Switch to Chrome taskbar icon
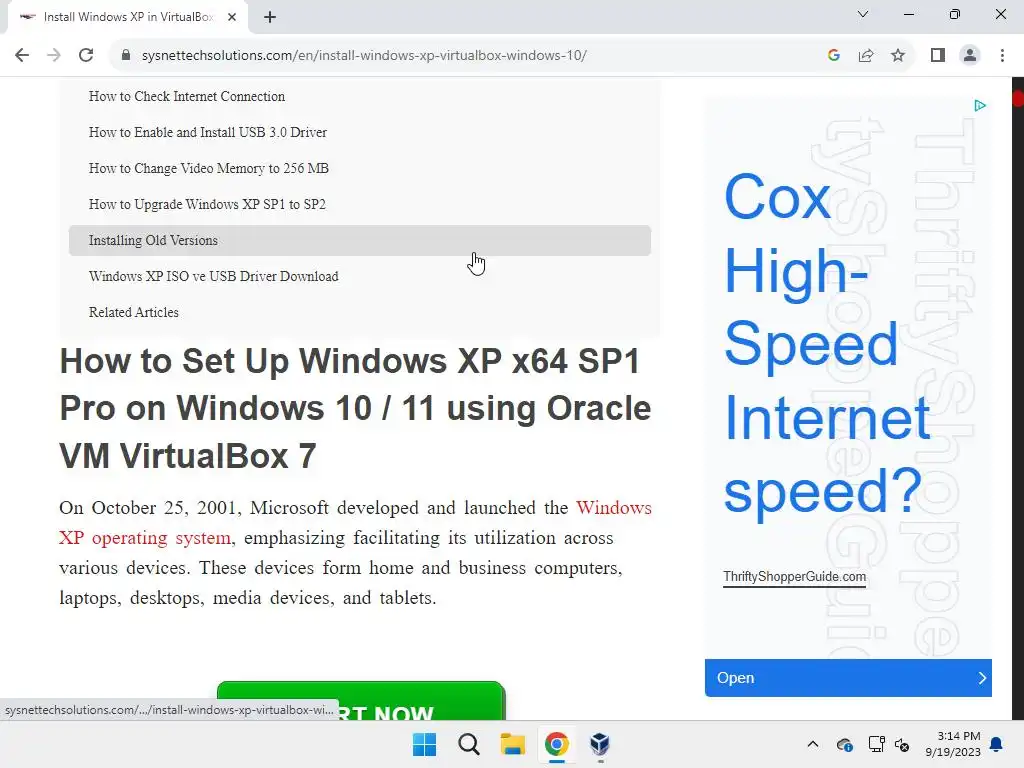 [x=556, y=744]
